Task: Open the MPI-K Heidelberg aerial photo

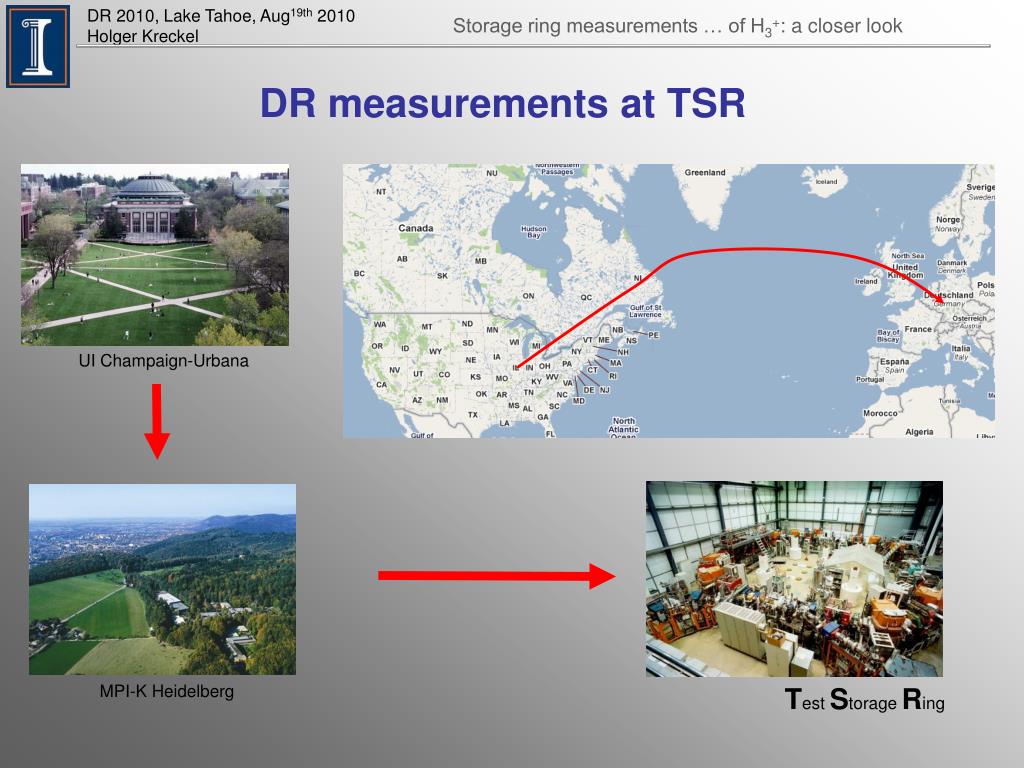Action: 162,579
